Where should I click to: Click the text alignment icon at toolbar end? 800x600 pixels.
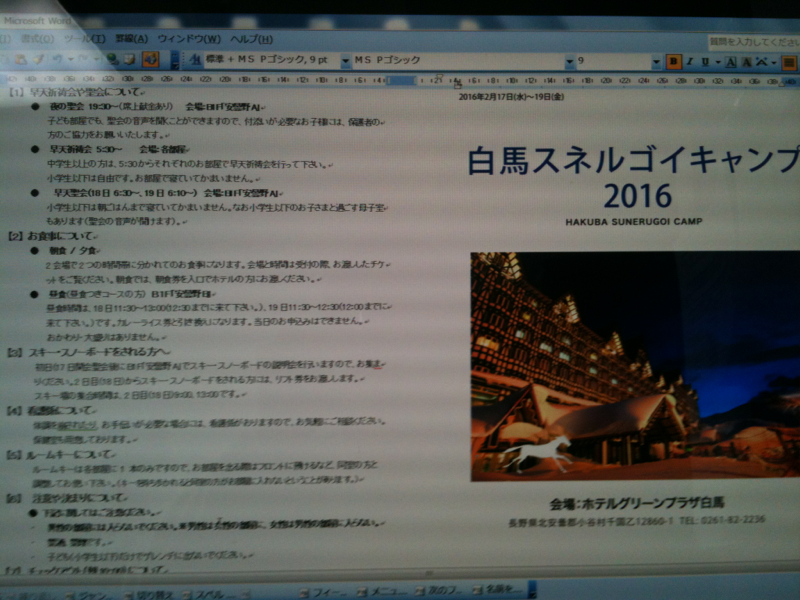[x=787, y=62]
